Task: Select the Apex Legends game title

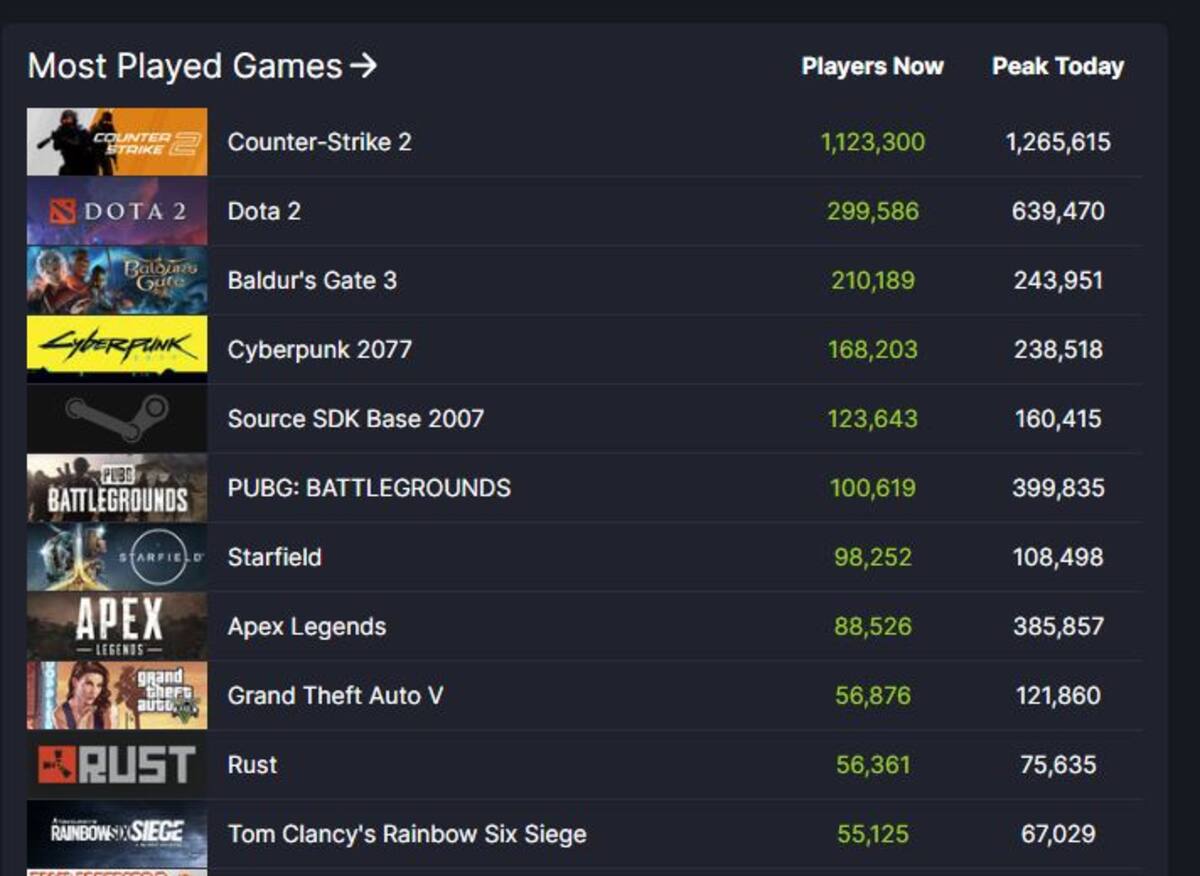Action: 306,626
